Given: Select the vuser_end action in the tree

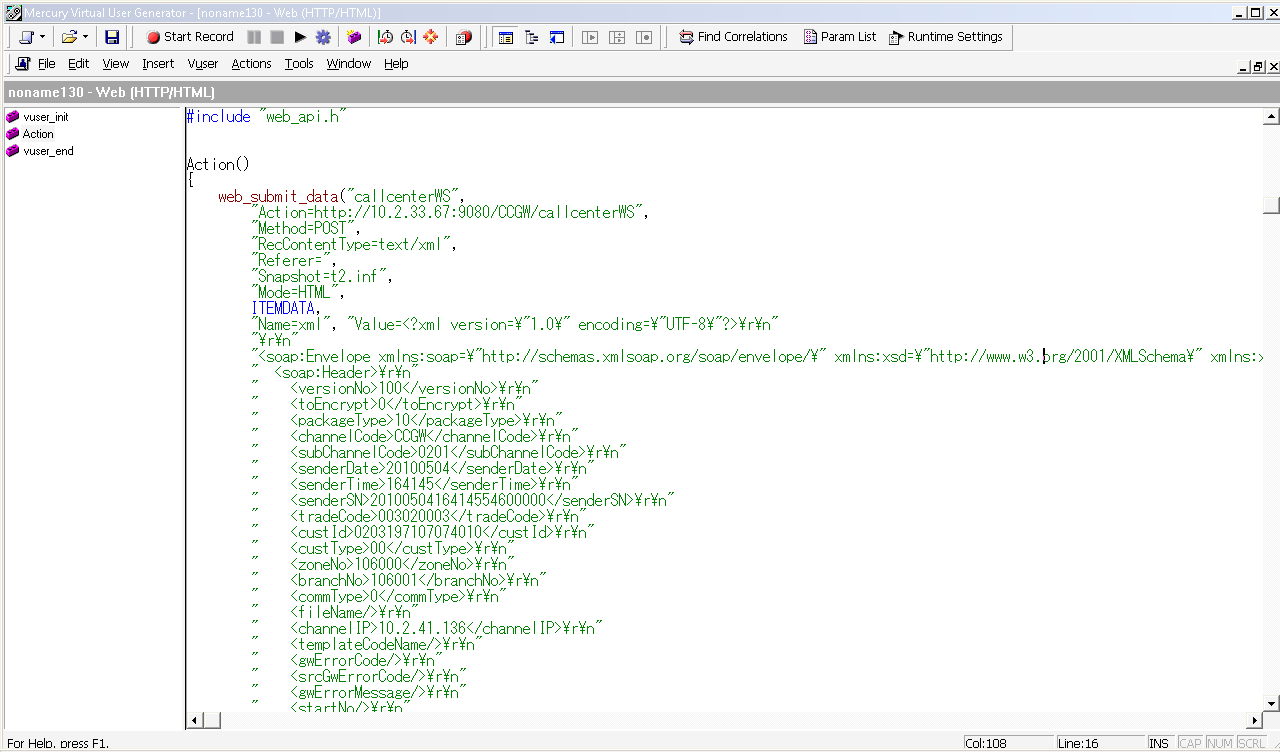Looking at the screenshot, I should point(47,151).
